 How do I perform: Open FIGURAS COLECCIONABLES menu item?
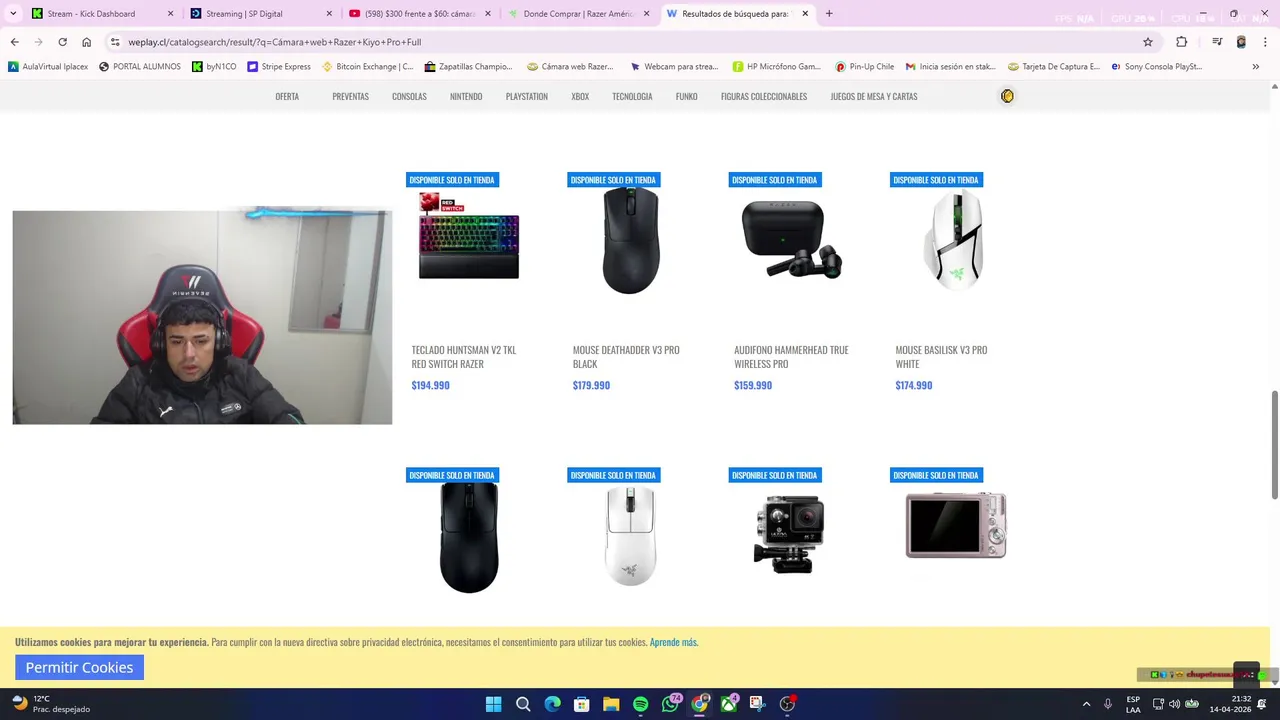point(764,97)
